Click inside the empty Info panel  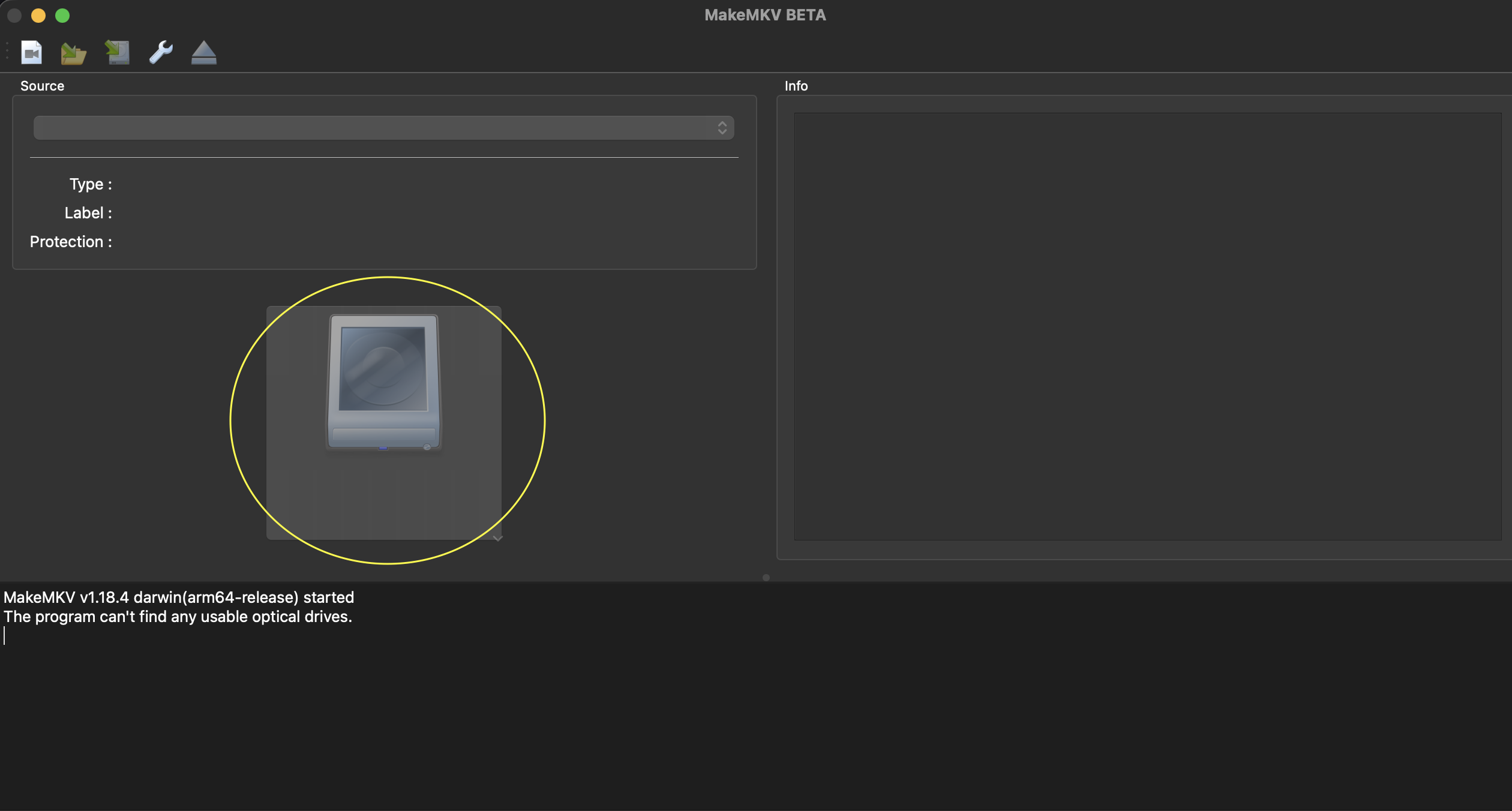1148,326
